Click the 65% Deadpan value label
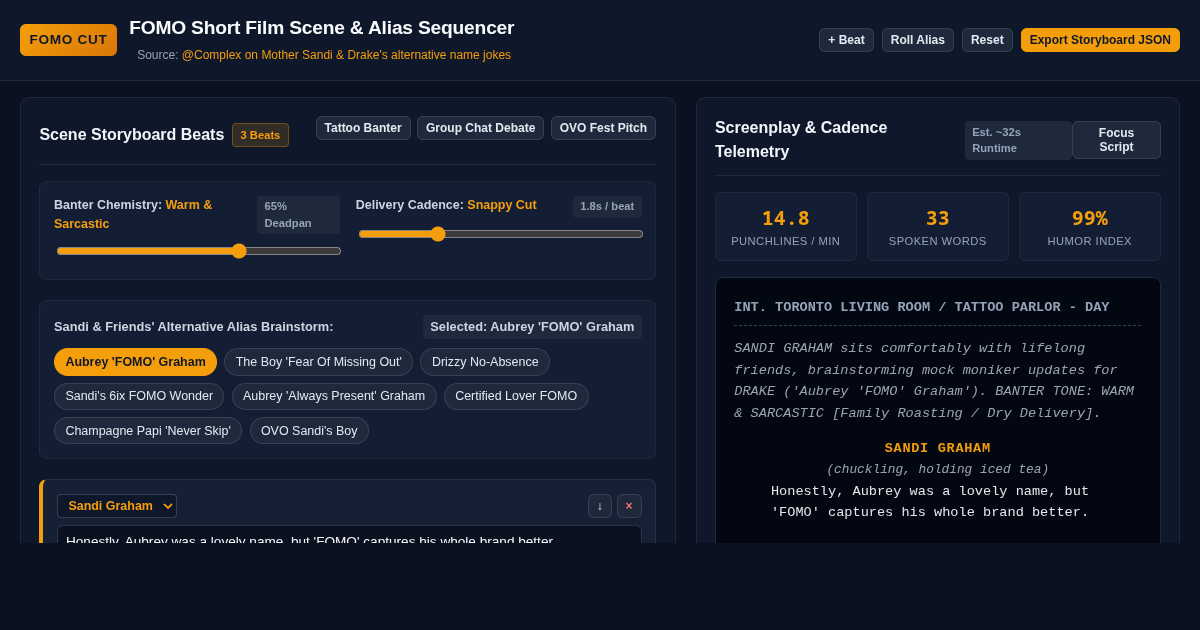This screenshot has width=1200, height=630. point(298,215)
